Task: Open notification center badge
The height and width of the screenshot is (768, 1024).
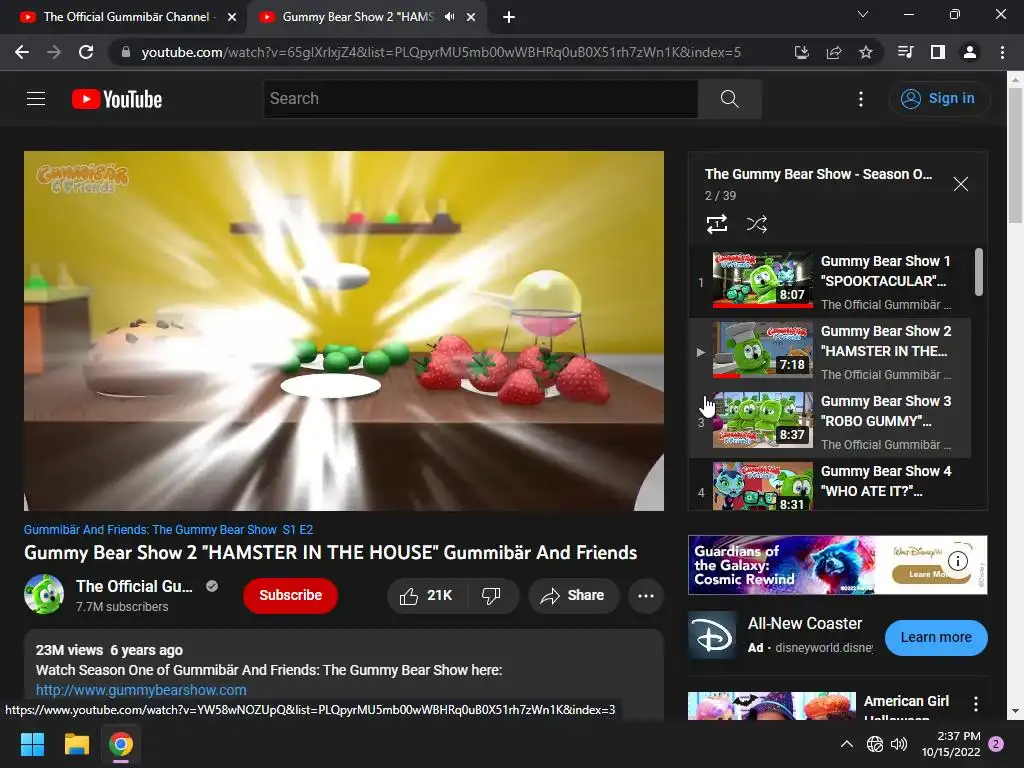Action: tap(996, 744)
